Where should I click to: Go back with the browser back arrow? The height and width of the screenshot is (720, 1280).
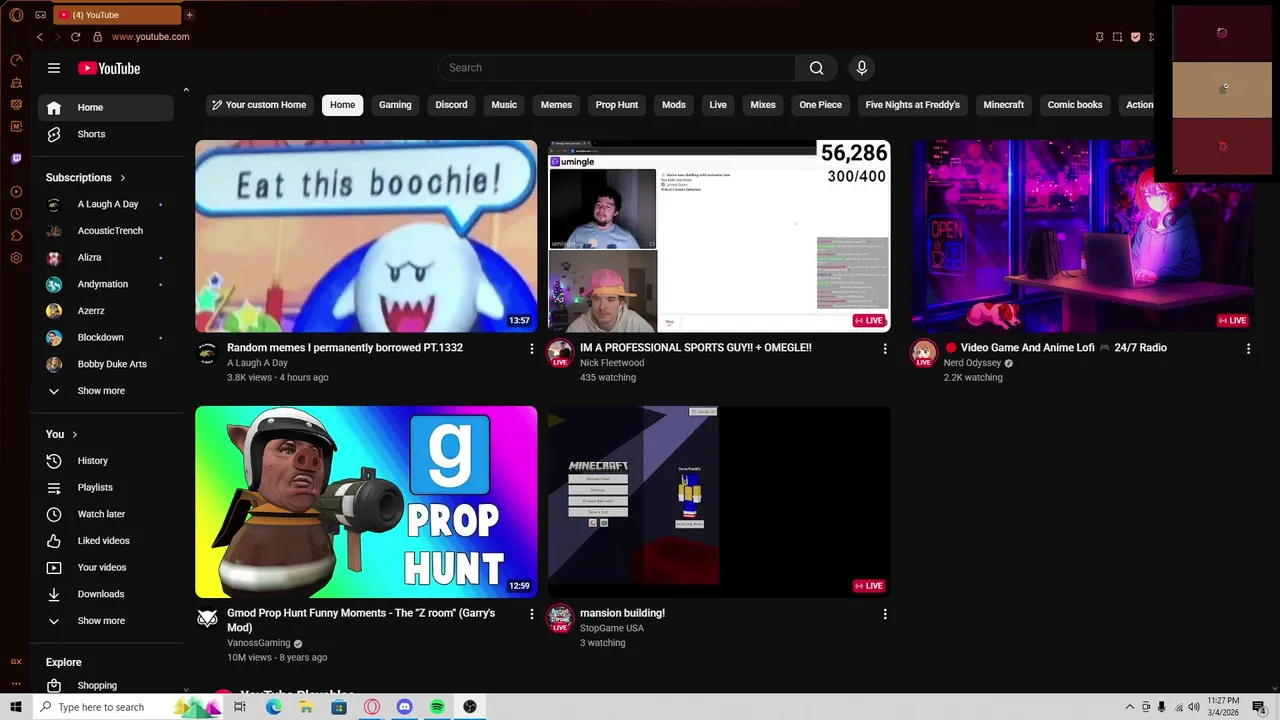pyautogui.click(x=40, y=37)
